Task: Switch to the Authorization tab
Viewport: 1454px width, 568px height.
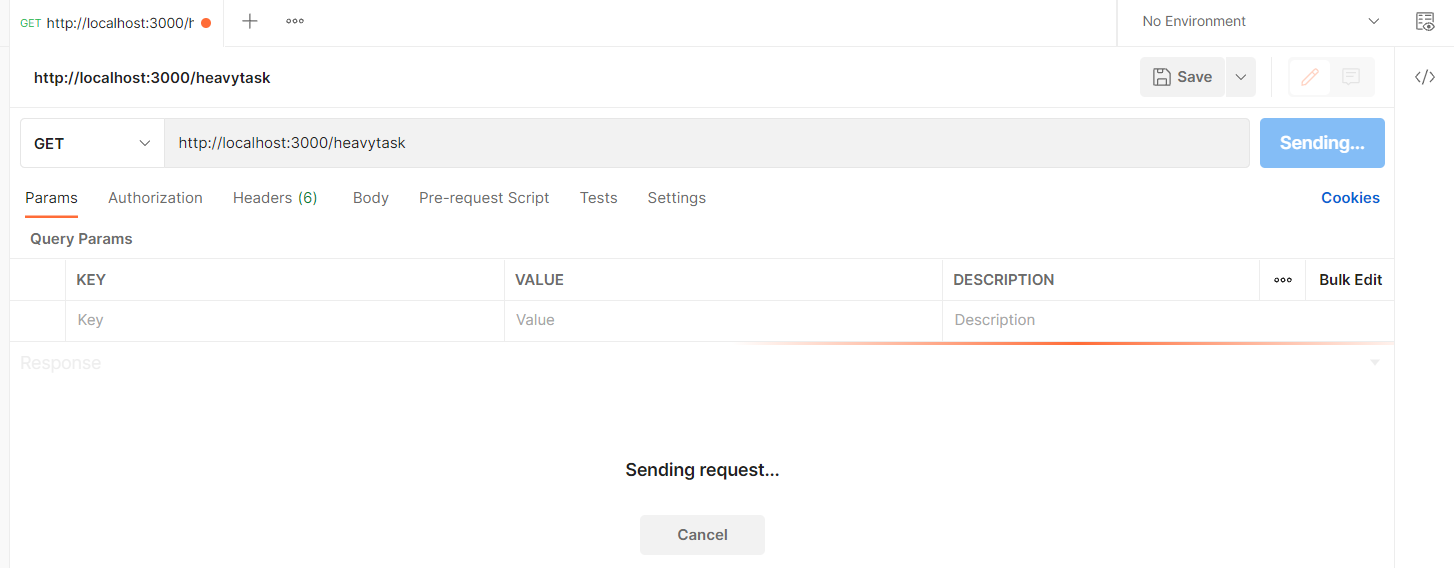Action: click(155, 198)
